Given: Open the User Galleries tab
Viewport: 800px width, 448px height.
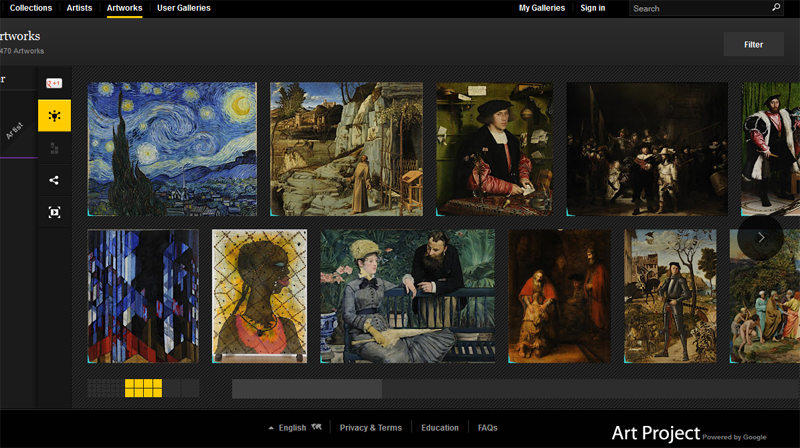Looking at the screenshot, I should pyautogui.click(x=184, y=8).
